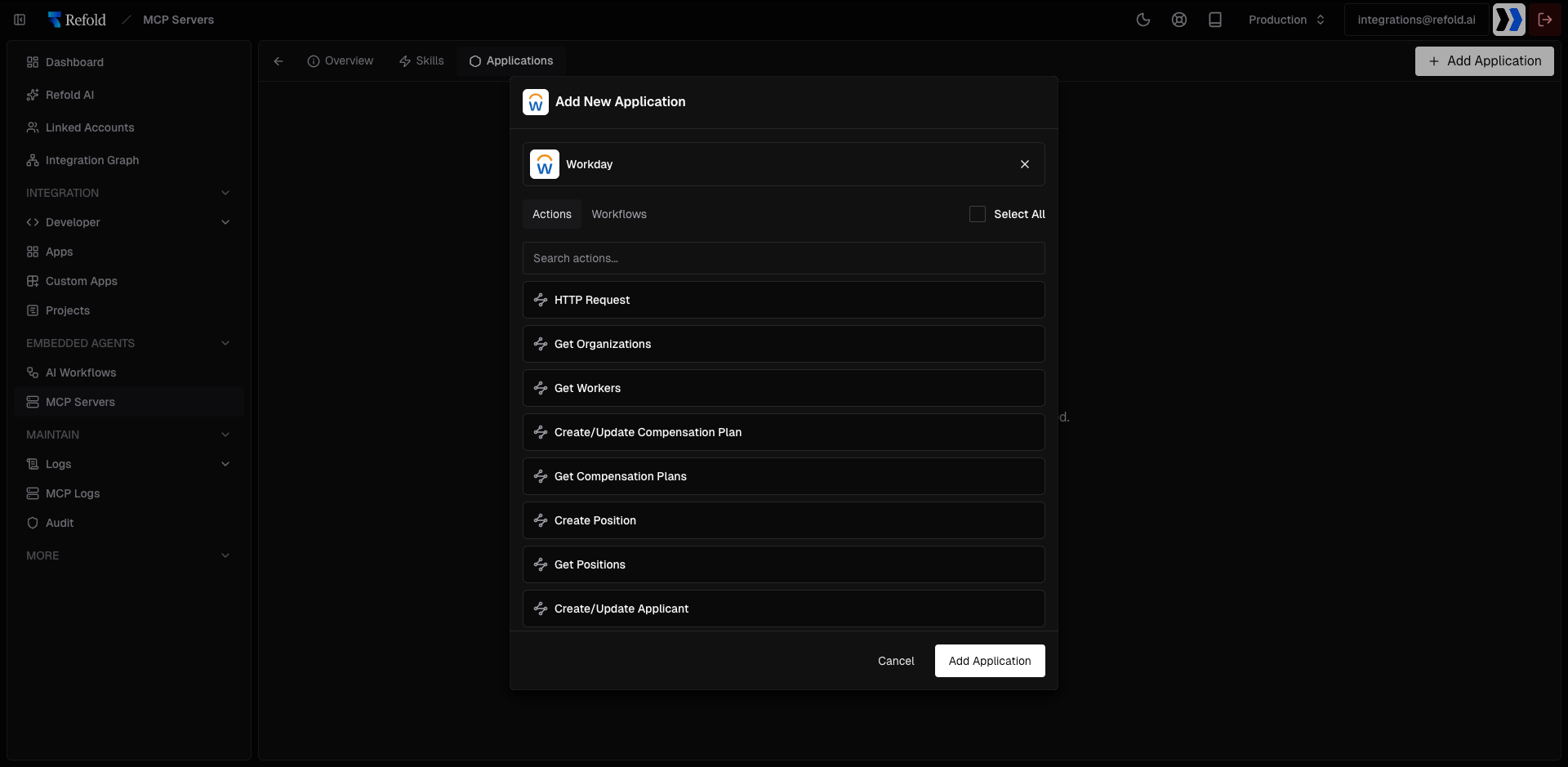Screen dimensions: 1568x767
Task: Click the Refold AI sparkle icon
Action: point(33,95)
